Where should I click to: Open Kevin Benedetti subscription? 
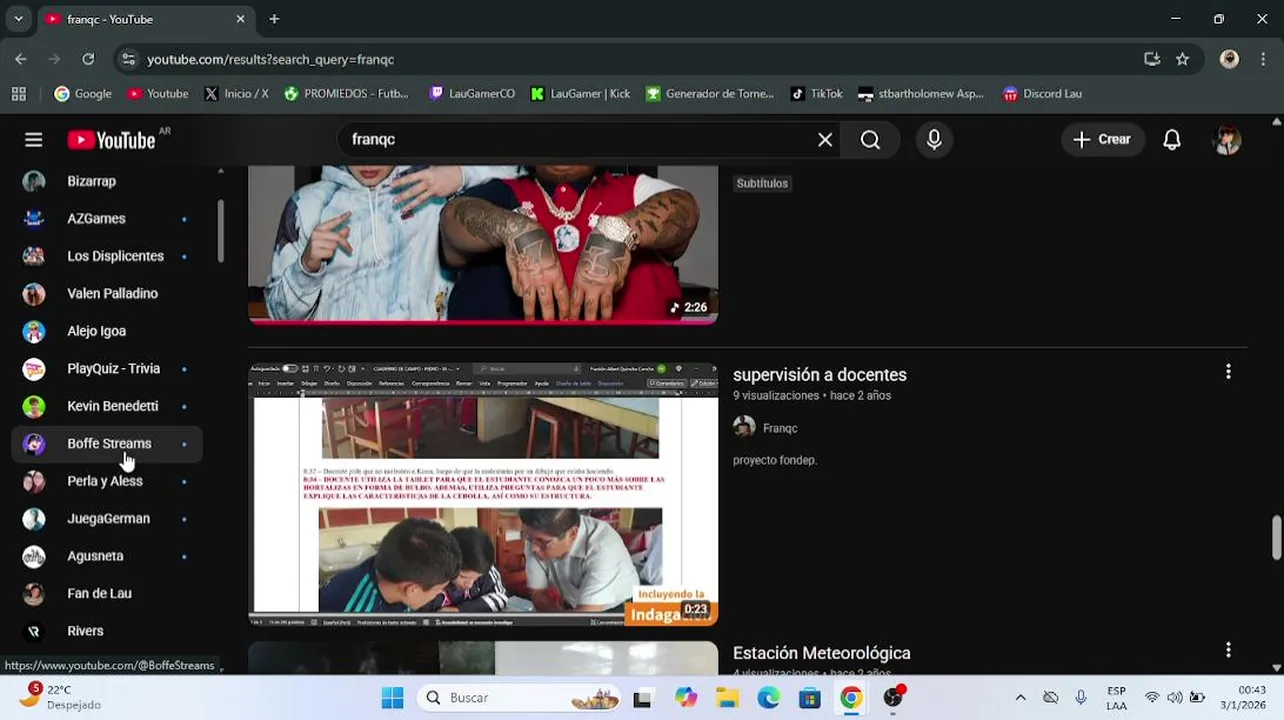107,406
